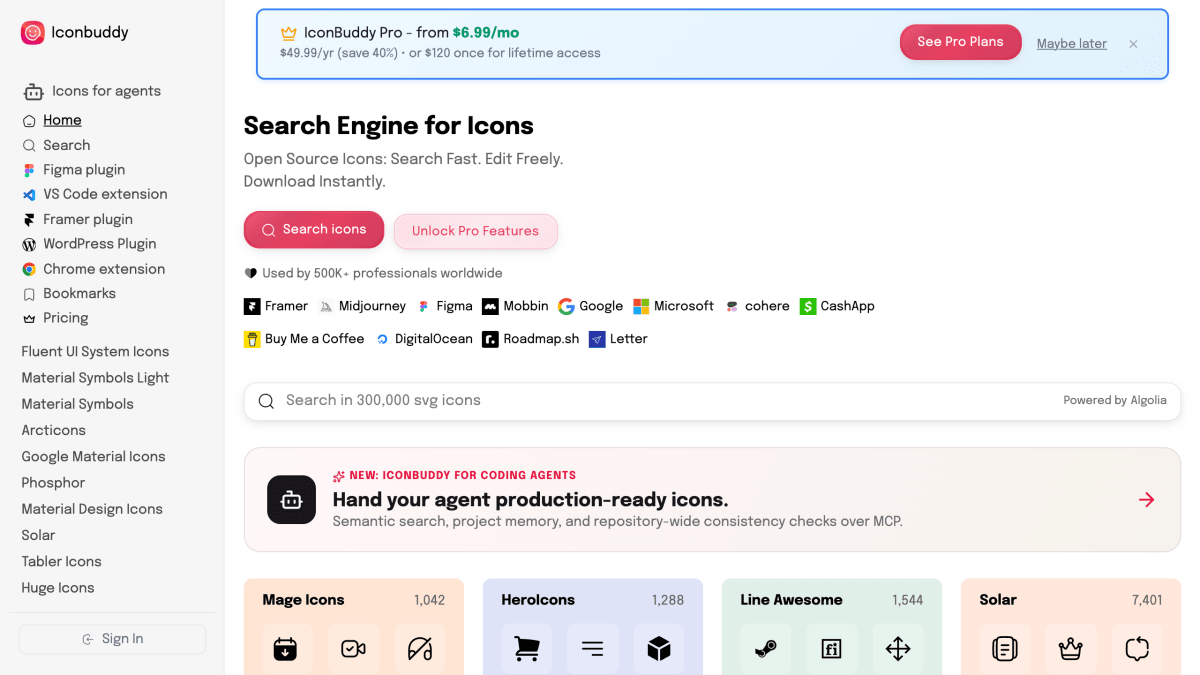Screen dimensions: 1200x675
Task: Click the hamburger lines icon in HeroIcons
Action: point(592,649)
